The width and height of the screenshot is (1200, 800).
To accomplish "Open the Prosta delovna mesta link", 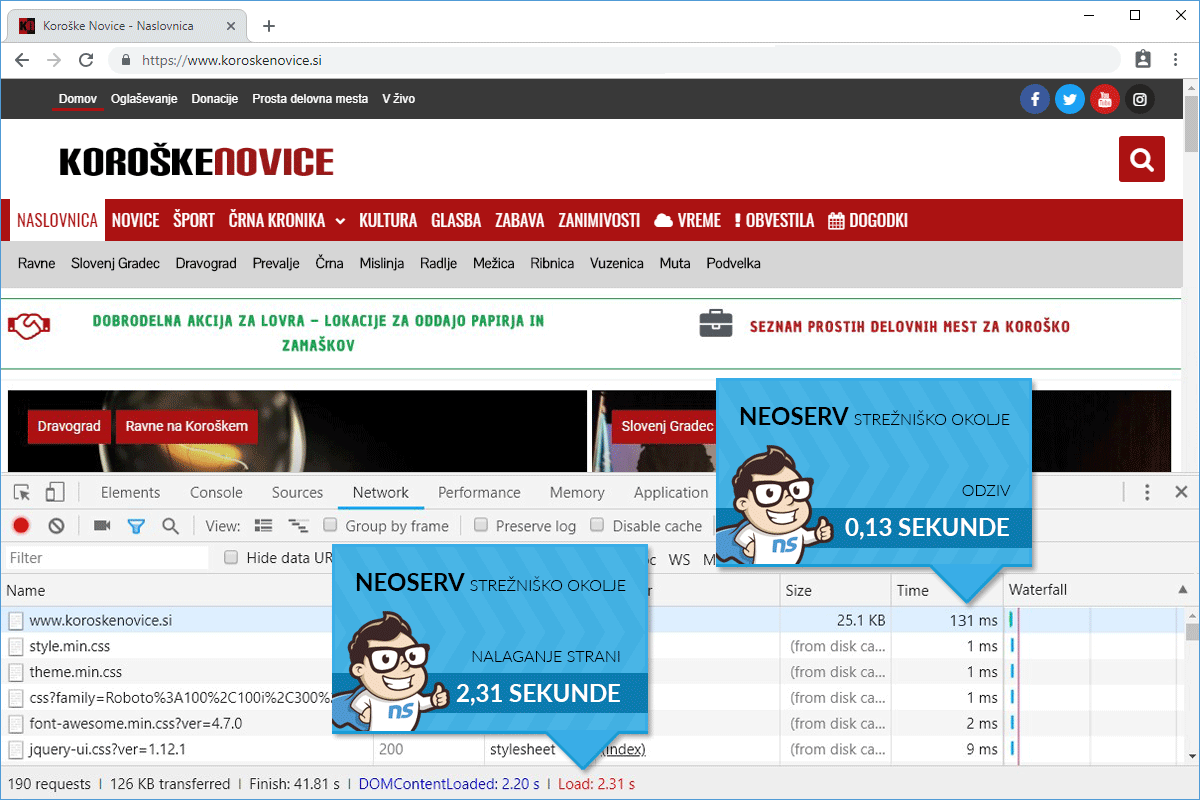I will click(310, 99).
